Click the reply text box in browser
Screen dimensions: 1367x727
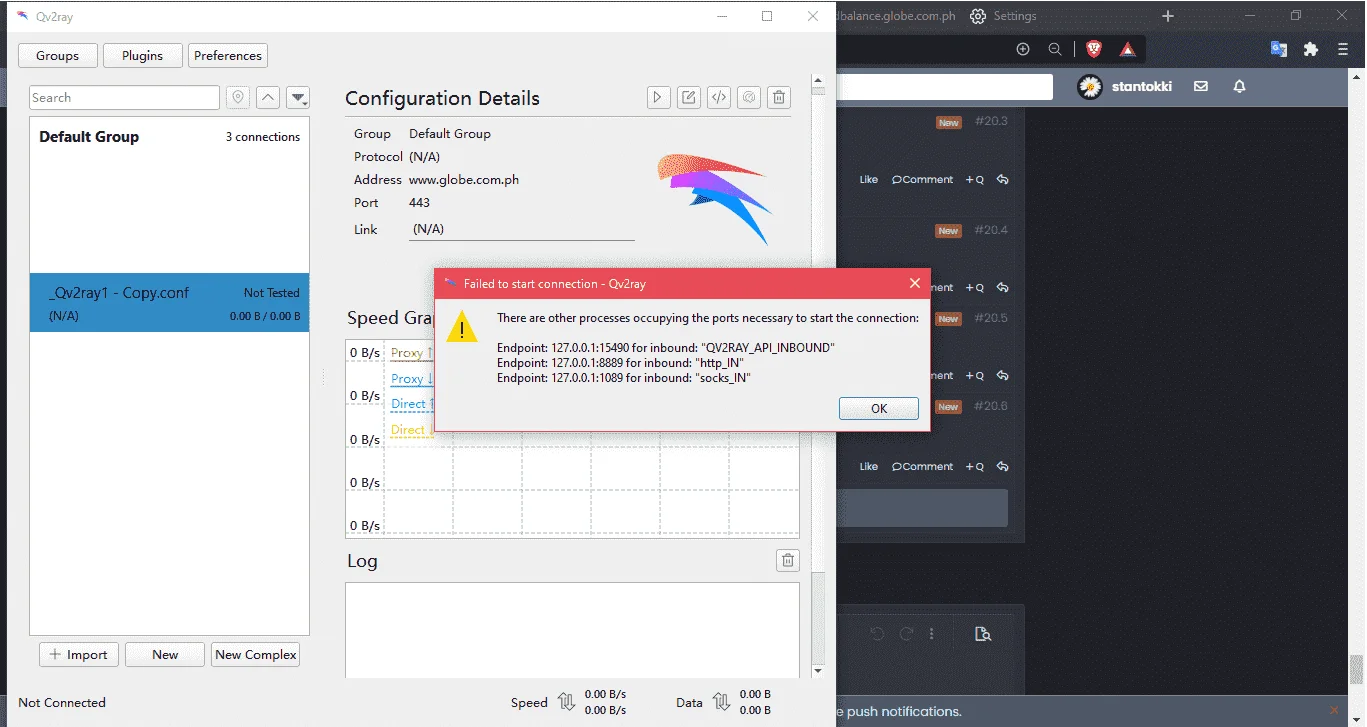(922, 508)
